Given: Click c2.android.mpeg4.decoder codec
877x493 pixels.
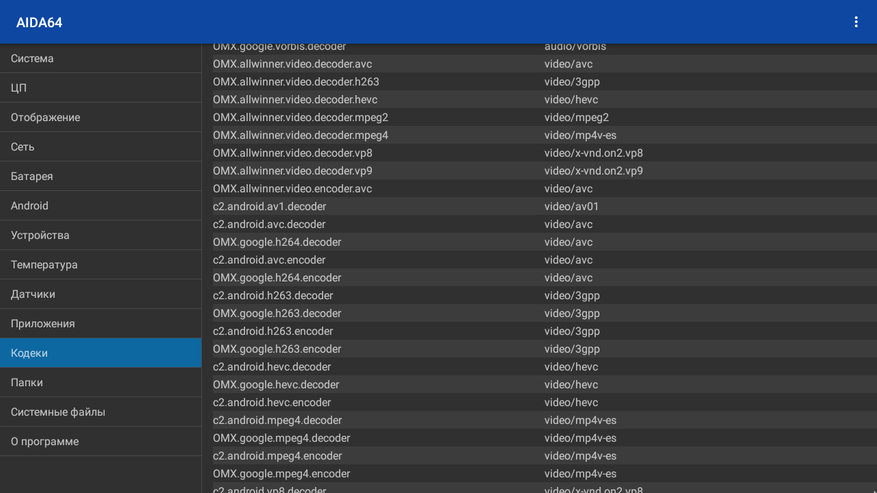Looking at the screenshot, I should (x=545, y=420).
